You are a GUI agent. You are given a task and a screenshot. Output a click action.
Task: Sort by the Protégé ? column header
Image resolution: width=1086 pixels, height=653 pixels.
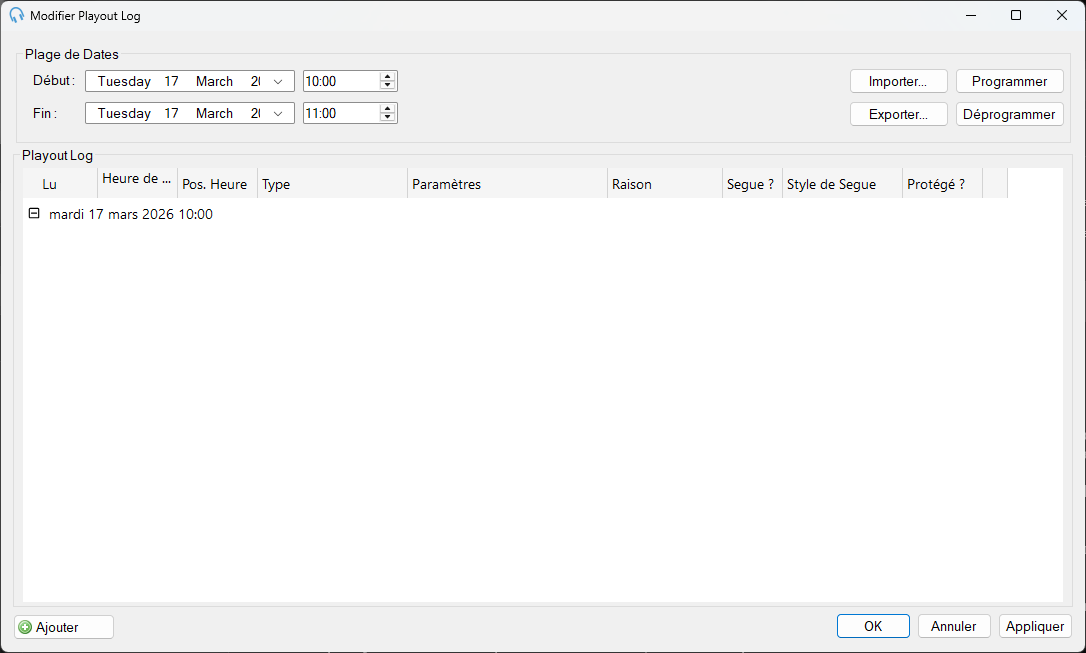pyautogui.click(x=942, y=184)
